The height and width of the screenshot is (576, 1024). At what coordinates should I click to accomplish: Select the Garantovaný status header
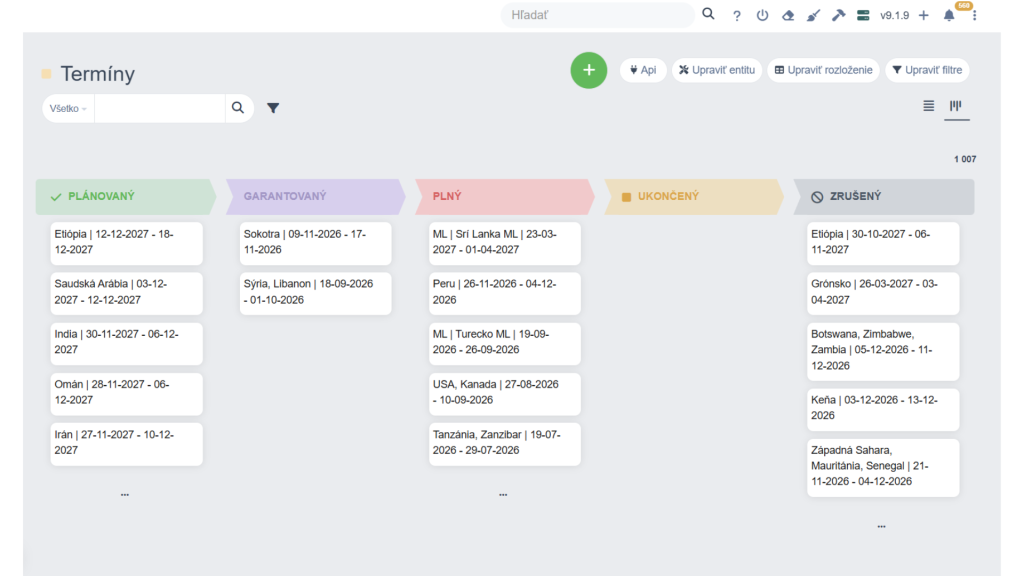pos(312,197)
